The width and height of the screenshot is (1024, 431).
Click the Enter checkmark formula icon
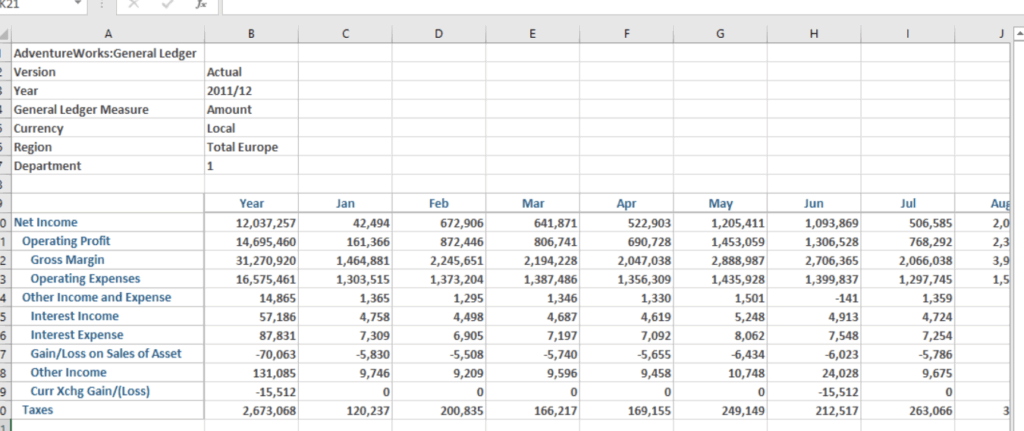168,5
